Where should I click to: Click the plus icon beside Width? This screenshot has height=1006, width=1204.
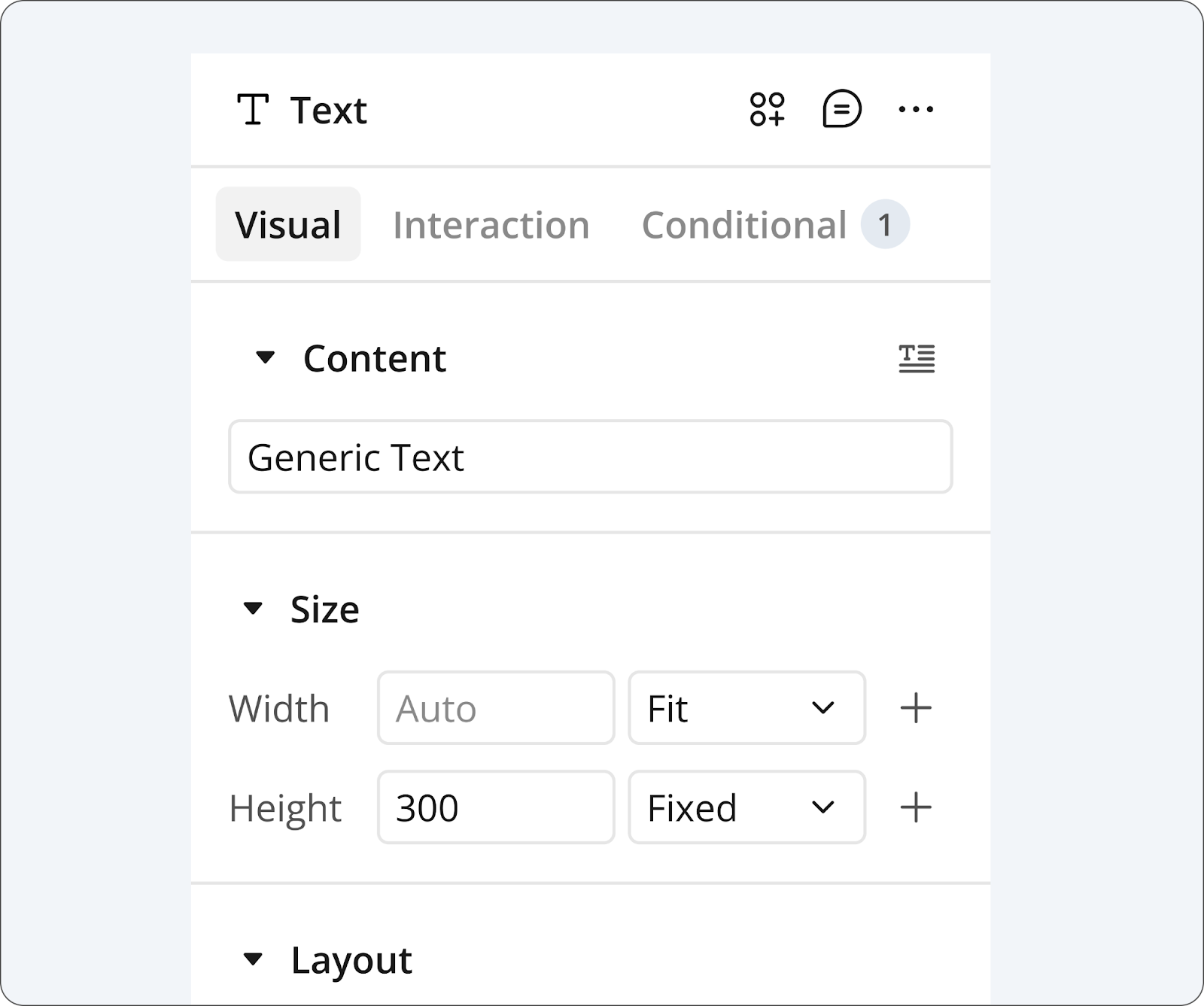coord(916,708)
